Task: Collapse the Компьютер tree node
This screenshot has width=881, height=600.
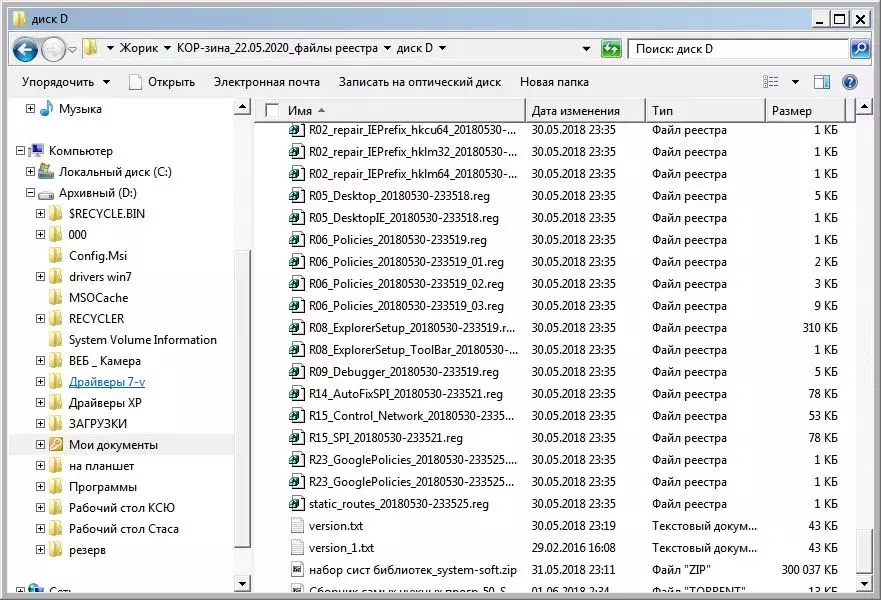Action: click(x=20, y=151)
